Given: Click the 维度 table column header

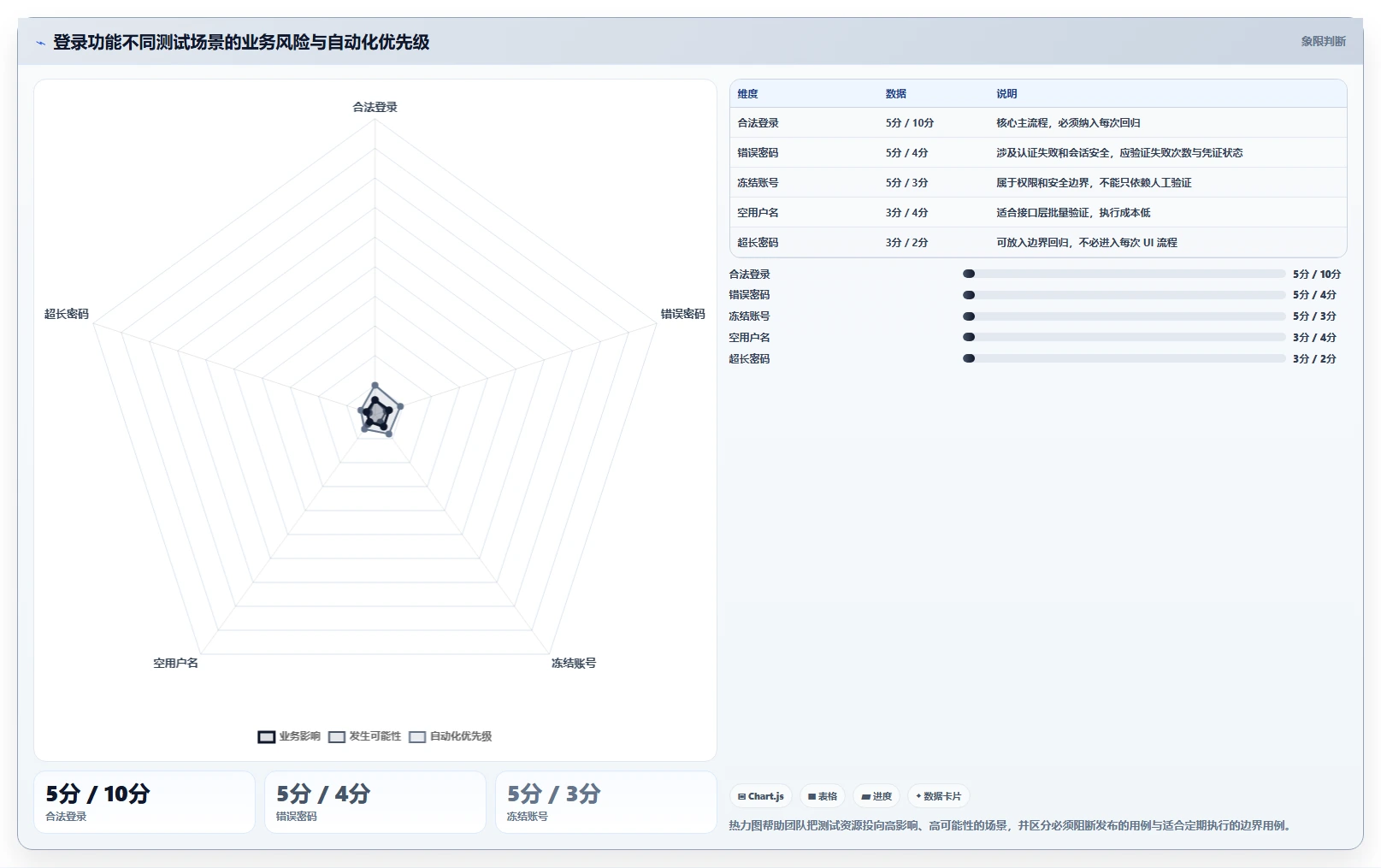Looking at the screenshot, I should (747, 94).
